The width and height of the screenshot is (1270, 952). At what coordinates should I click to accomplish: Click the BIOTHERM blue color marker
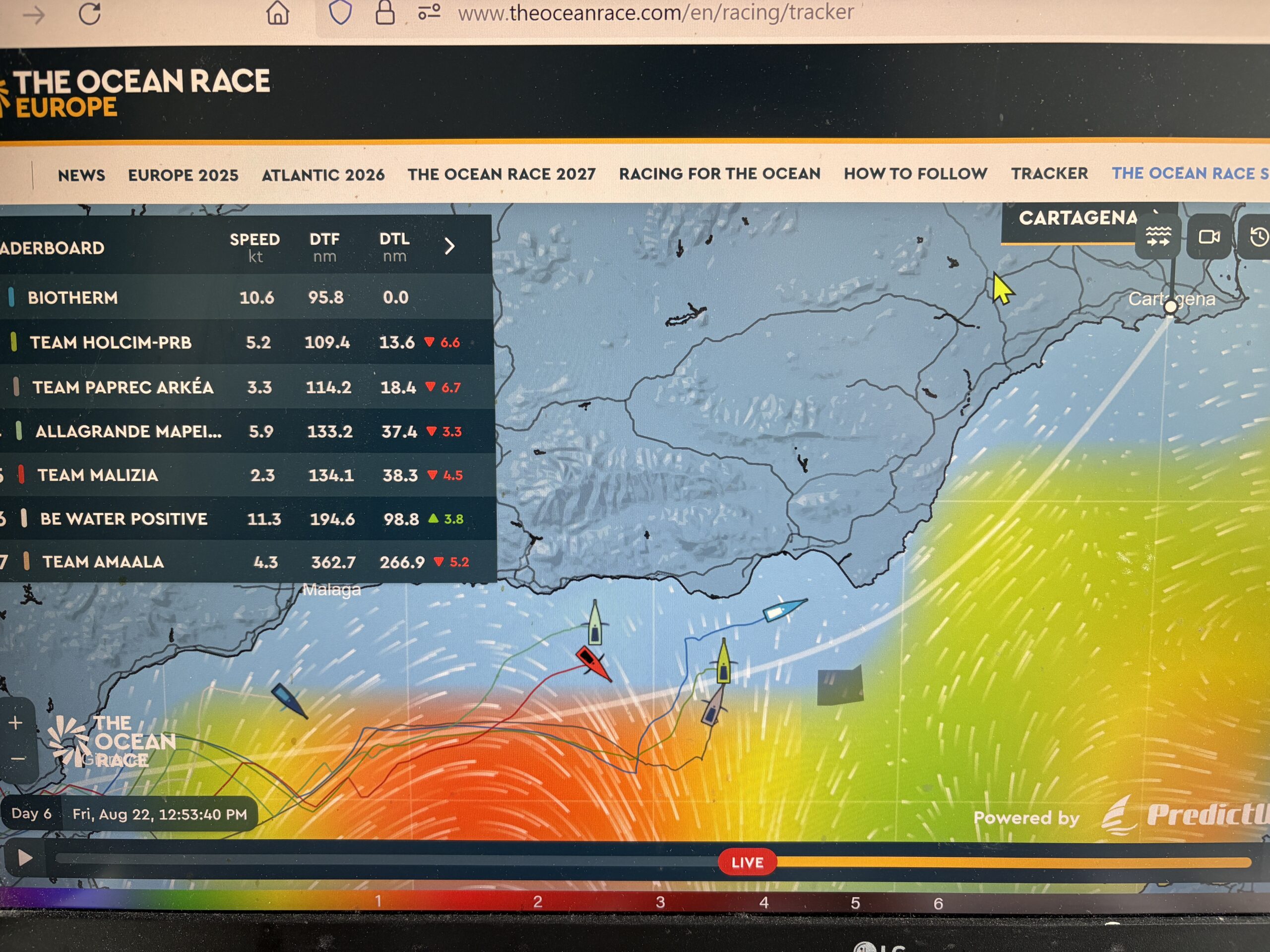coord(11,297)
